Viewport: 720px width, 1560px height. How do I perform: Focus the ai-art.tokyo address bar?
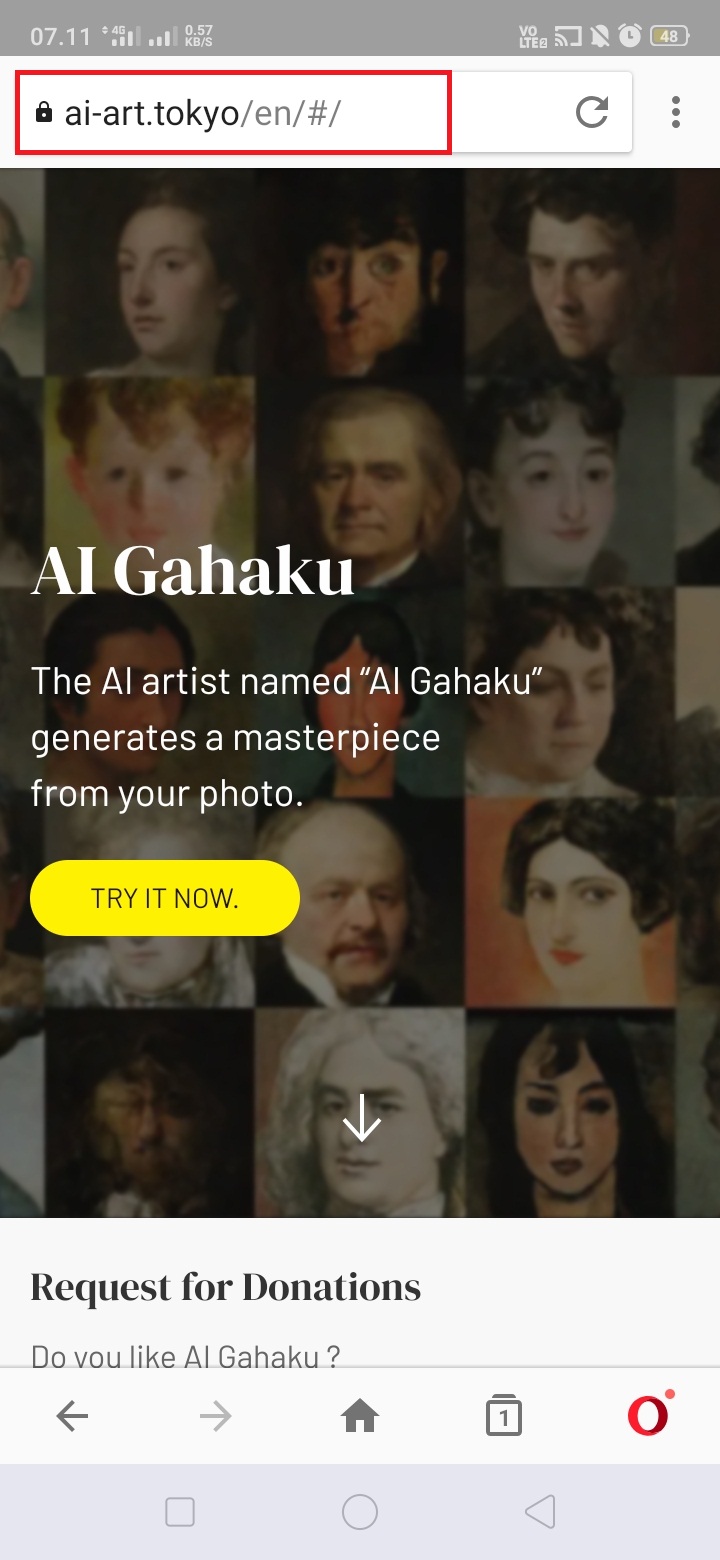tap(233, 112)
